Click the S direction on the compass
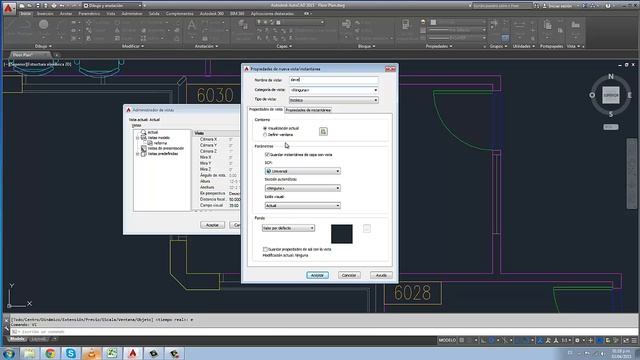 [x=611, y=114]
